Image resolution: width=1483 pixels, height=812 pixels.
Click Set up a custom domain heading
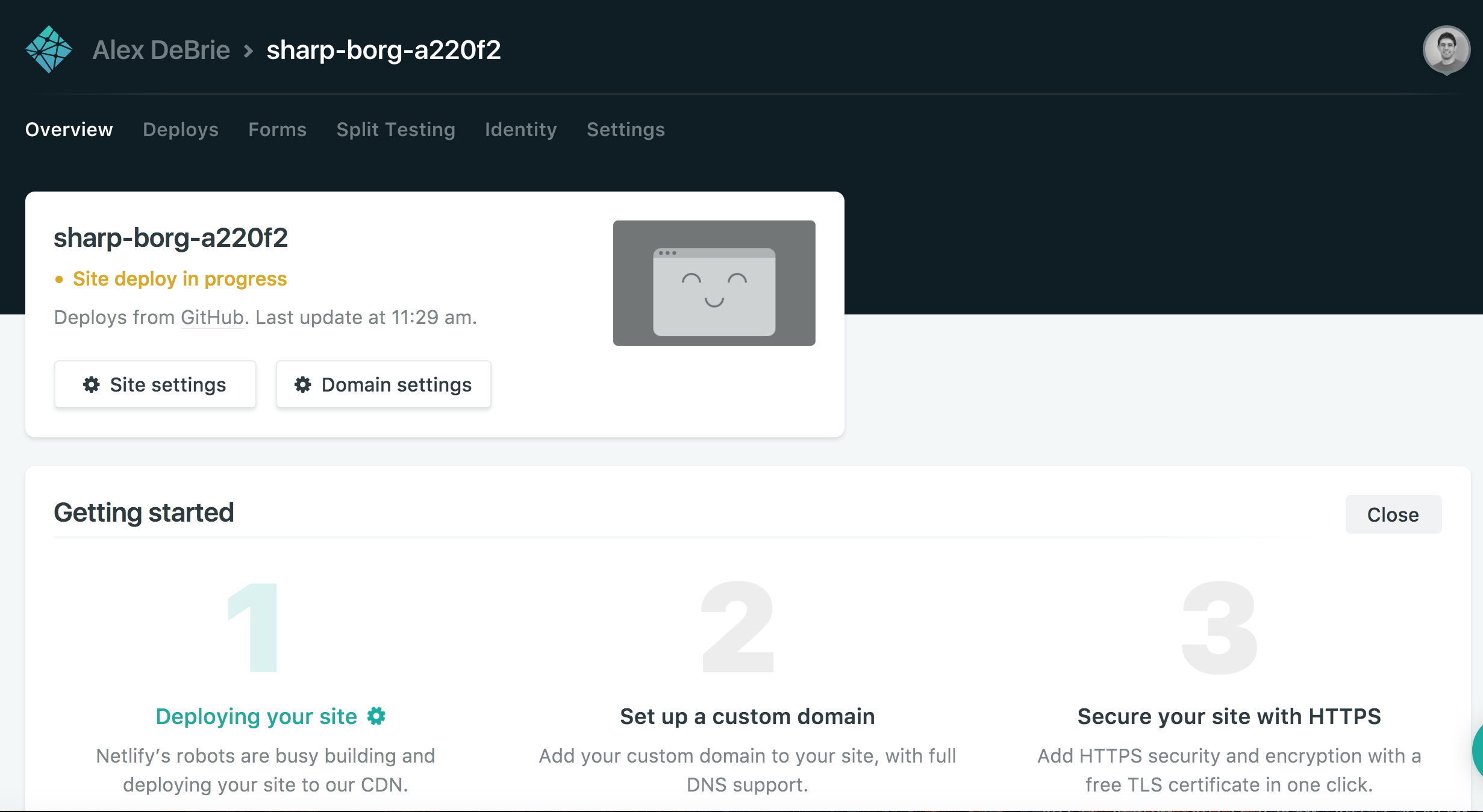[x=747, y=716]
